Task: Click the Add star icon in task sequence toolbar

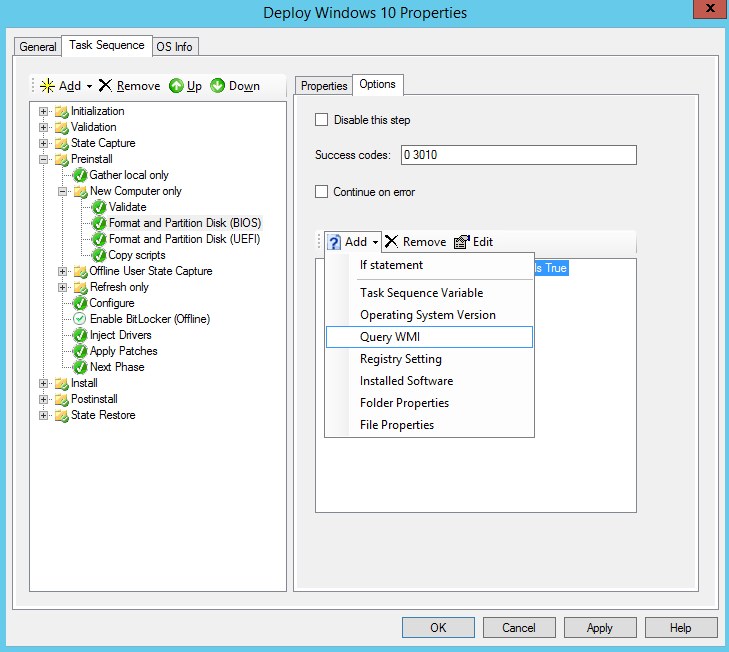Action: click(x=47, y=86)
